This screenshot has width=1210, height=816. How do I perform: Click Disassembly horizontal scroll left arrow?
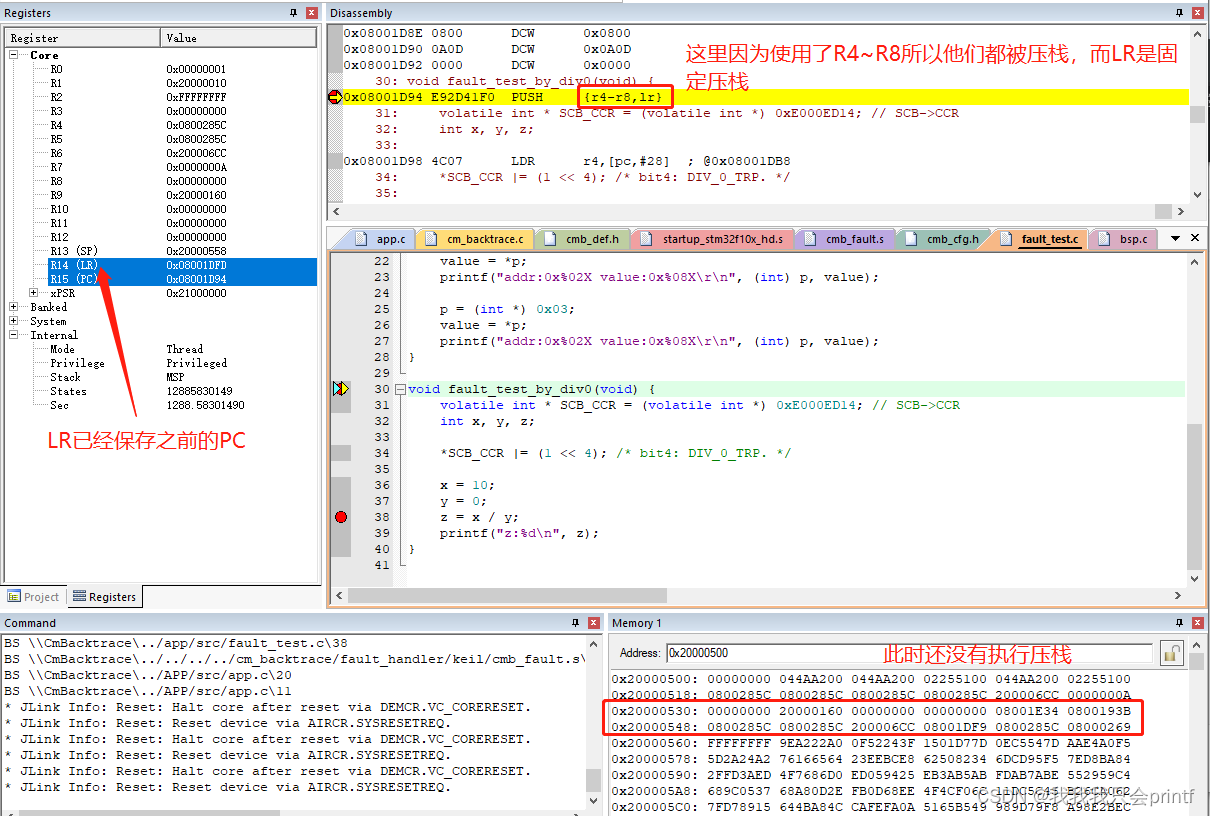pos(336,211)
